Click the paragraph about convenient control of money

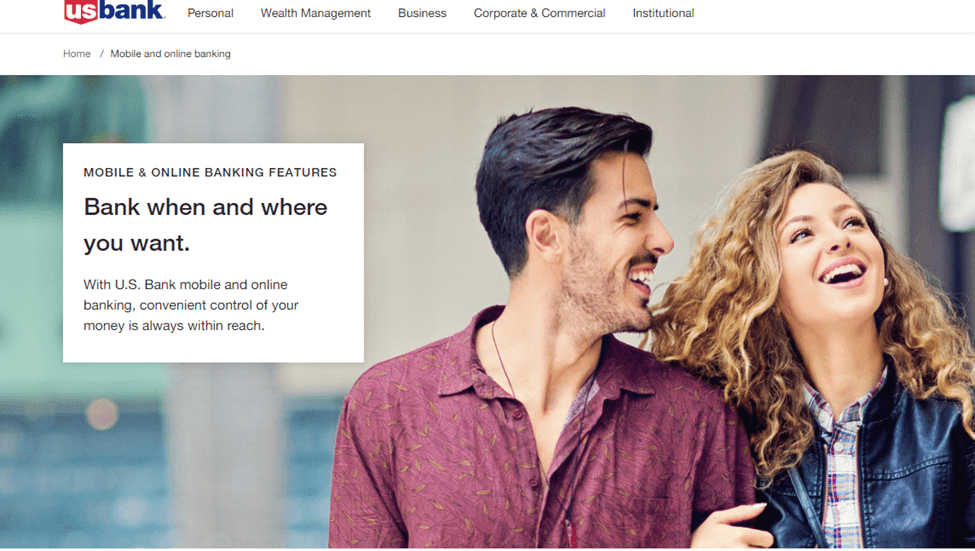[191, 305]
